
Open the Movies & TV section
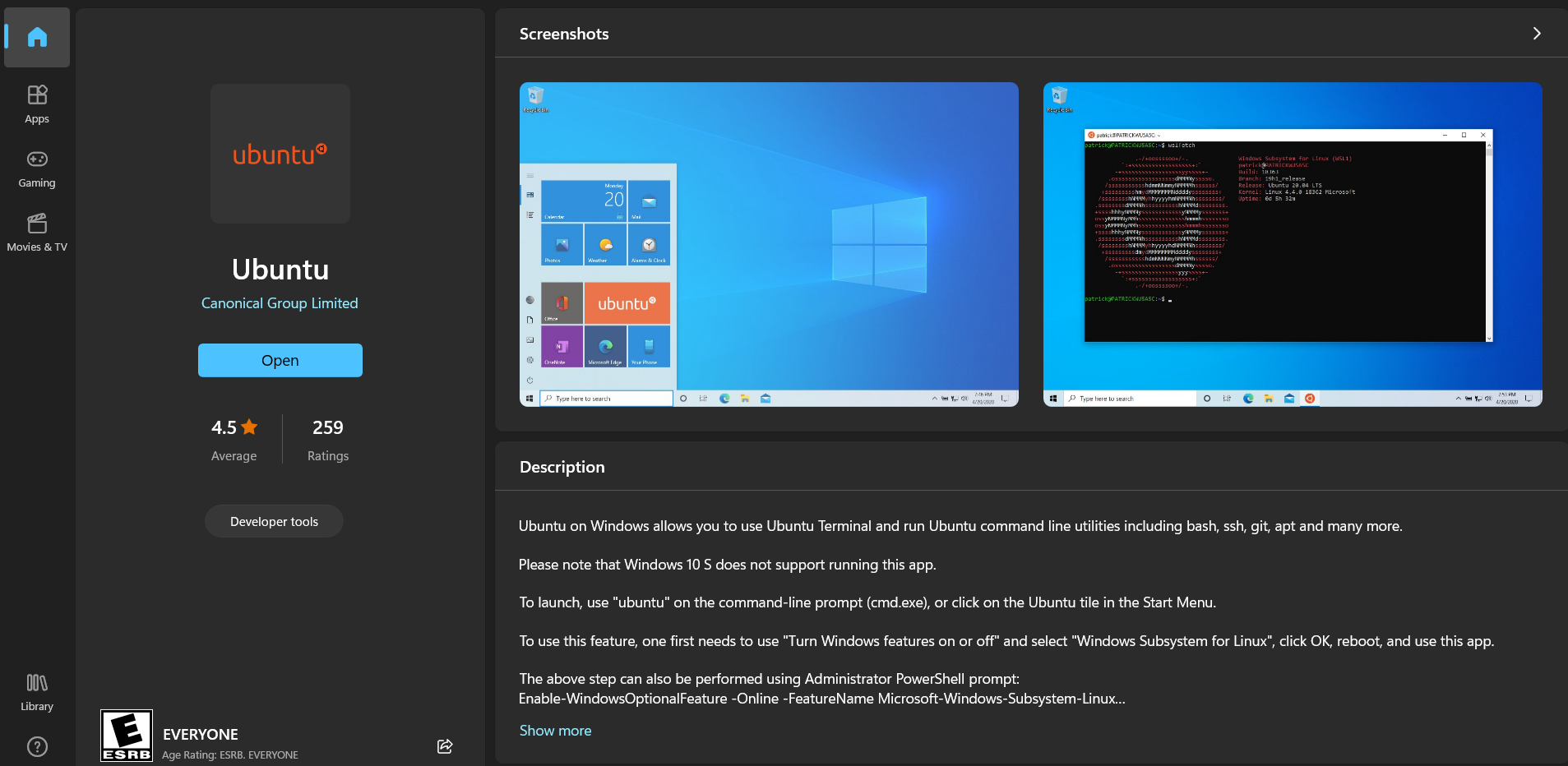point(37,233)
